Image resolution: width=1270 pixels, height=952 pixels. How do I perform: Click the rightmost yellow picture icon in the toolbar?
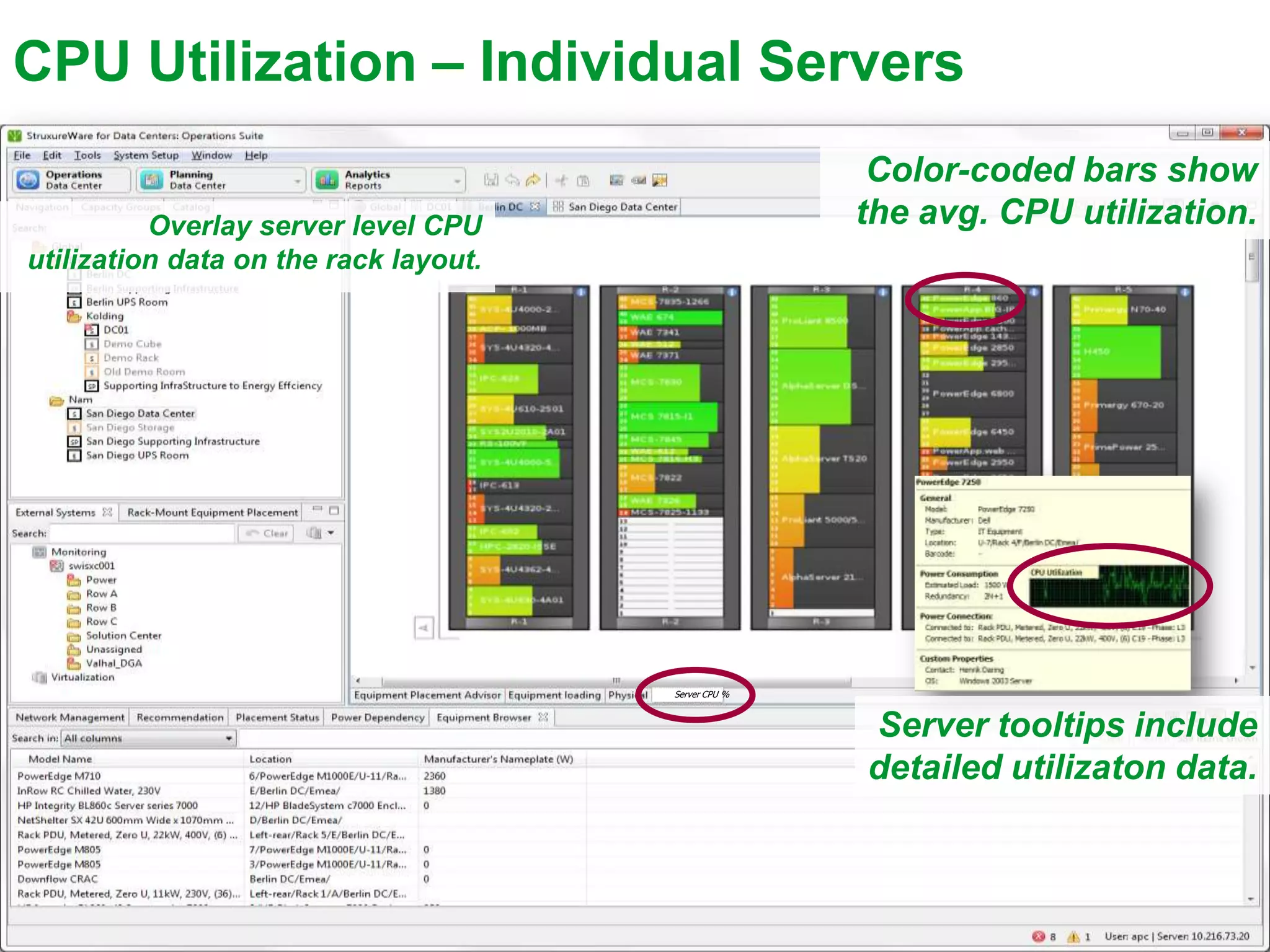click(x=660, y=180)
